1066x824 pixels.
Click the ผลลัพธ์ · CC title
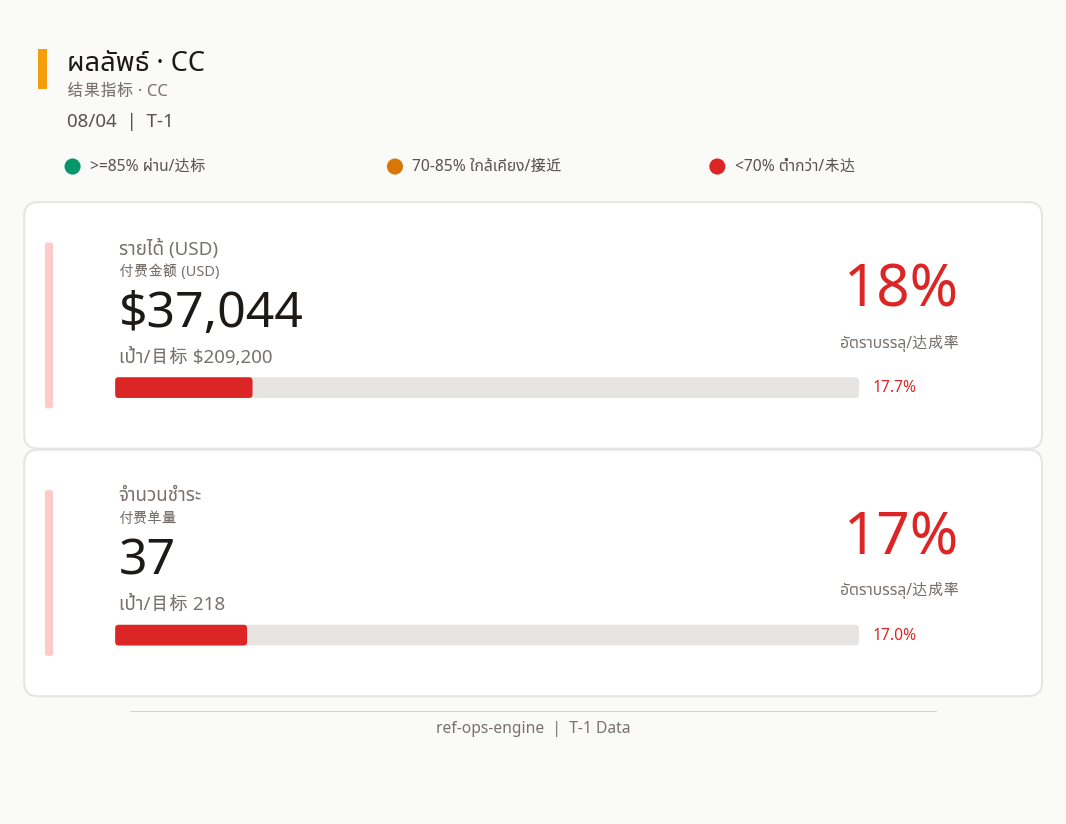[136, 62]
